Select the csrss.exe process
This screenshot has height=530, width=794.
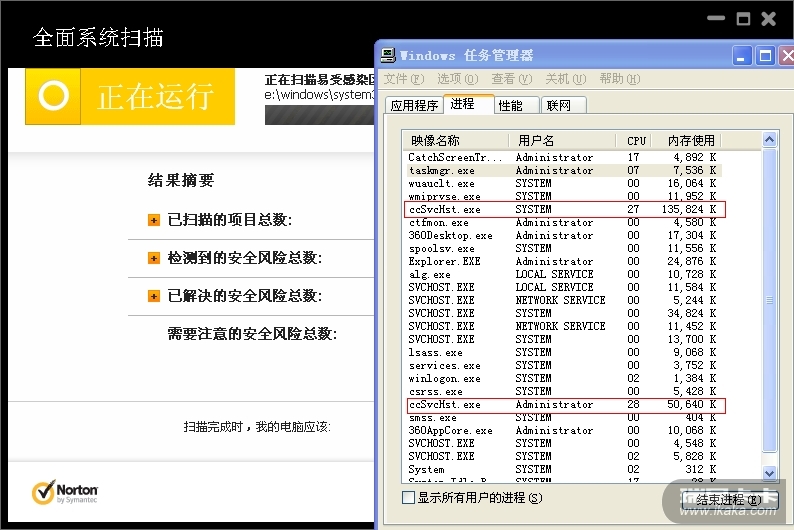coord(563,392)
